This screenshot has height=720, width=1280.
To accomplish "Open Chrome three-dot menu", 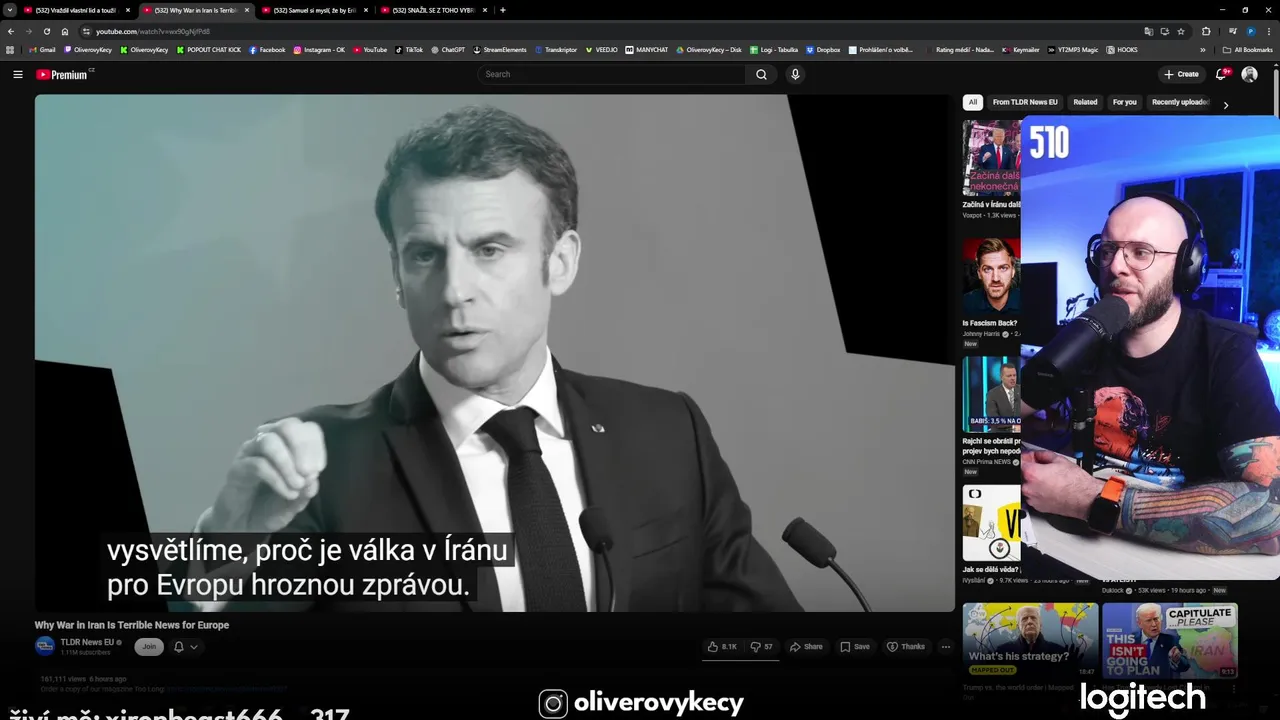I will 1269,31.
